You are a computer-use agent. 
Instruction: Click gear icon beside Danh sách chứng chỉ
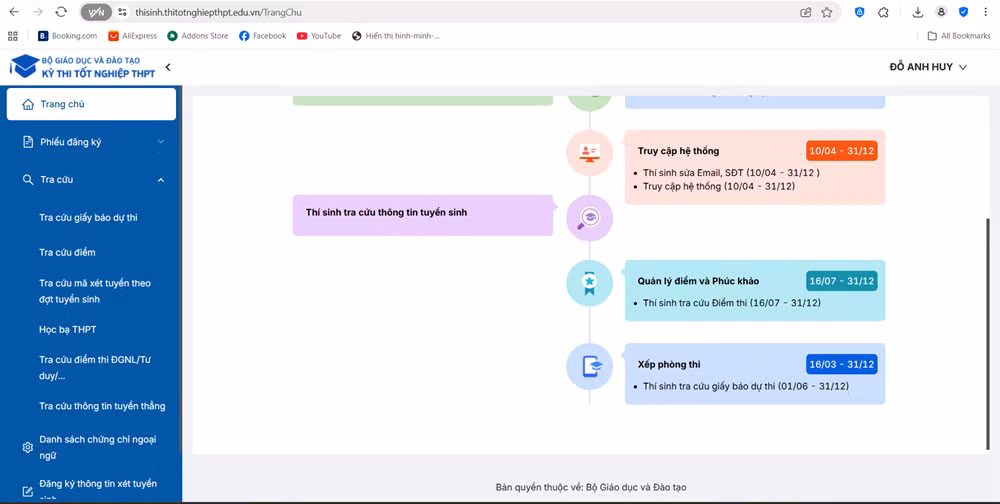(x=27, y=447)
